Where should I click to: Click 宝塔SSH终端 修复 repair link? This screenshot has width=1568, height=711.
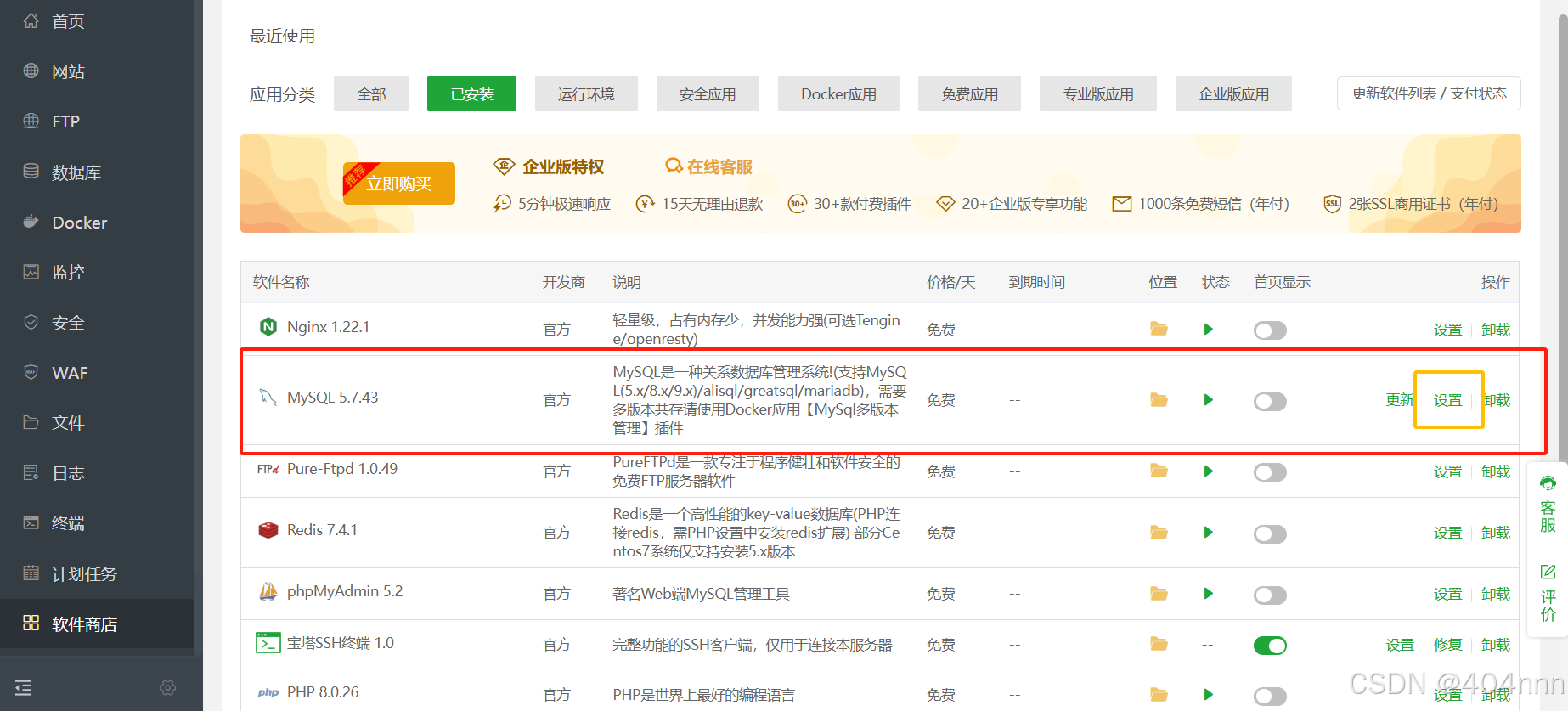pos(1447,645)
